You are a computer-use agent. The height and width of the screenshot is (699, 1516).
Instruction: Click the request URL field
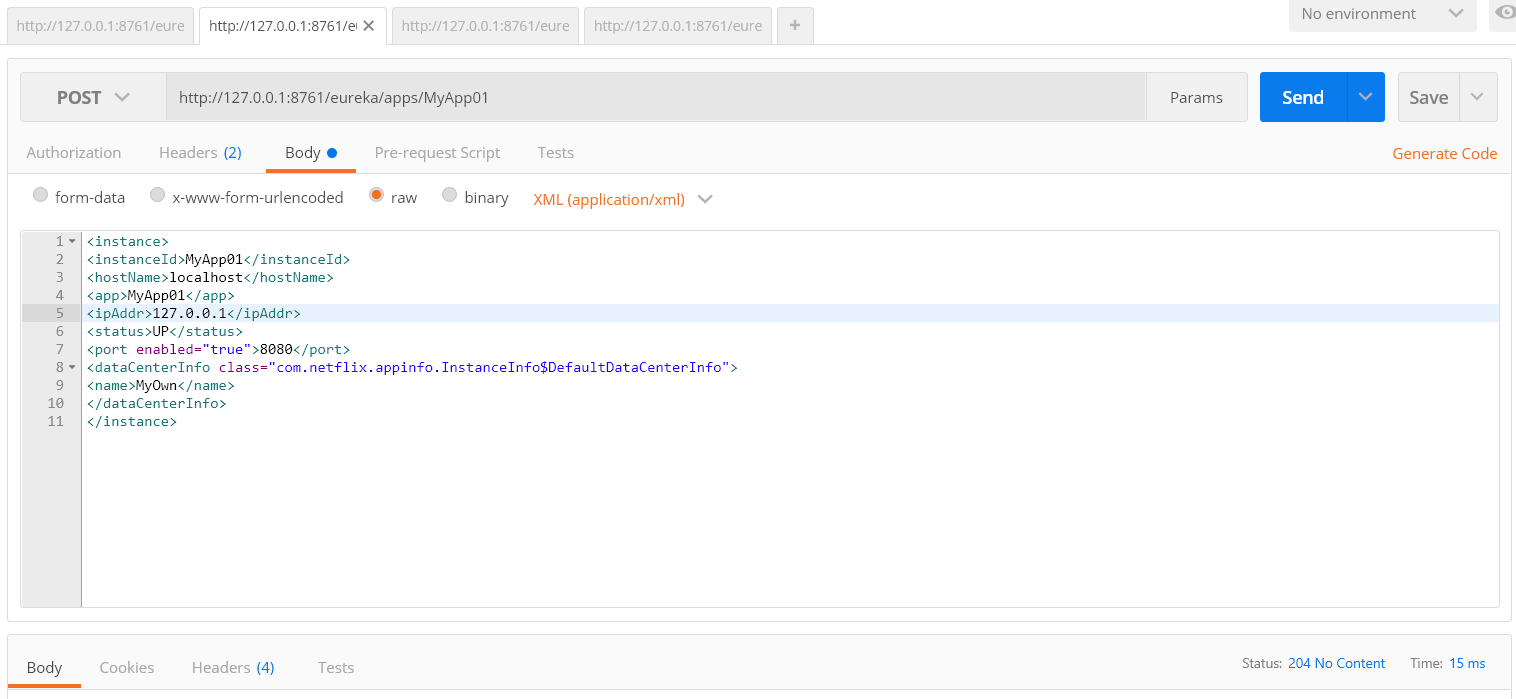pyautogui.click(x=655, y=97)
